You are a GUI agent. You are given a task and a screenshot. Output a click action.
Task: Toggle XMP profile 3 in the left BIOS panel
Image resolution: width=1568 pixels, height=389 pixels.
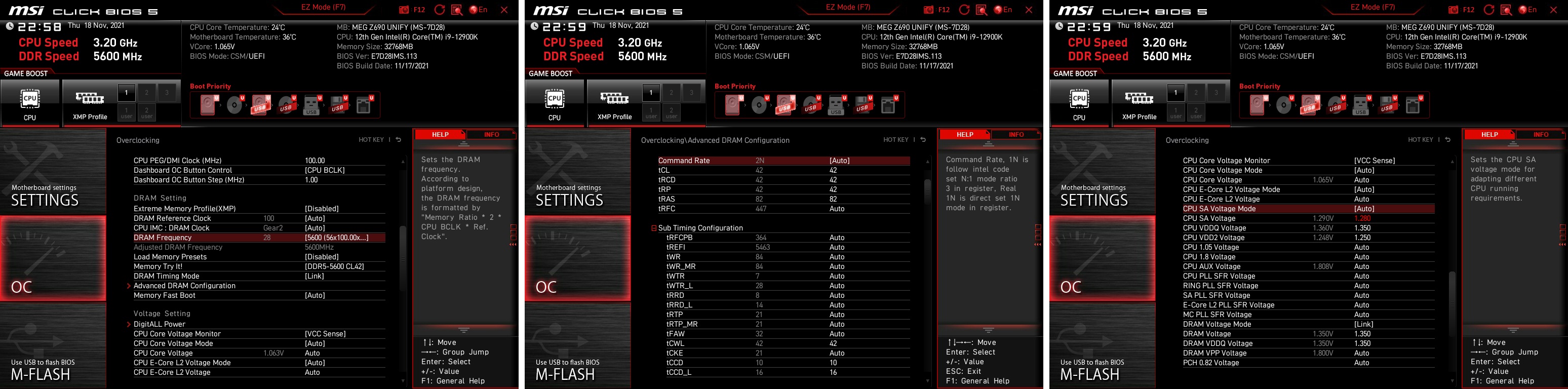click(167, 93)
